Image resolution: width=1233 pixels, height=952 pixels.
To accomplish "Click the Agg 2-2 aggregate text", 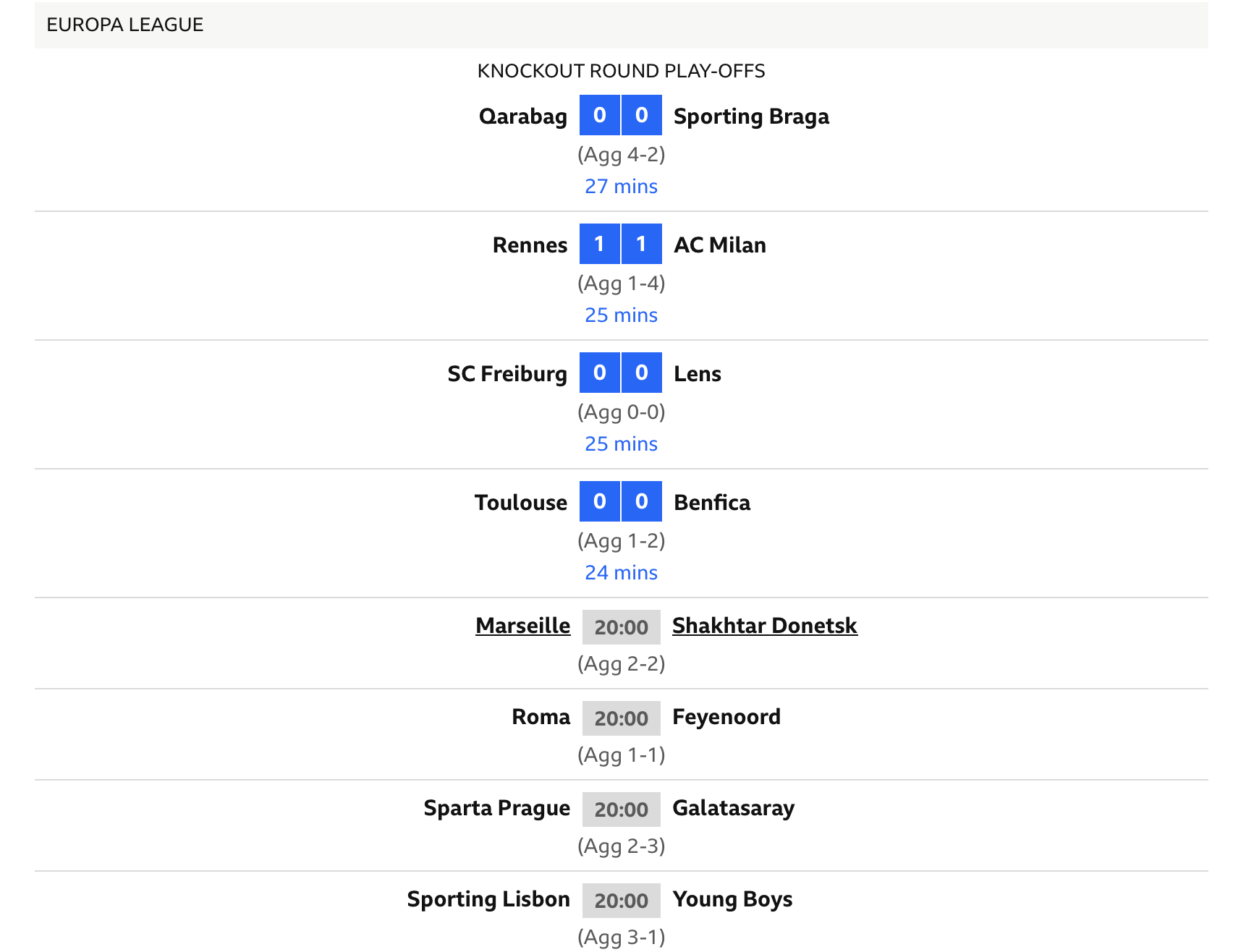I will coord(621,664).
